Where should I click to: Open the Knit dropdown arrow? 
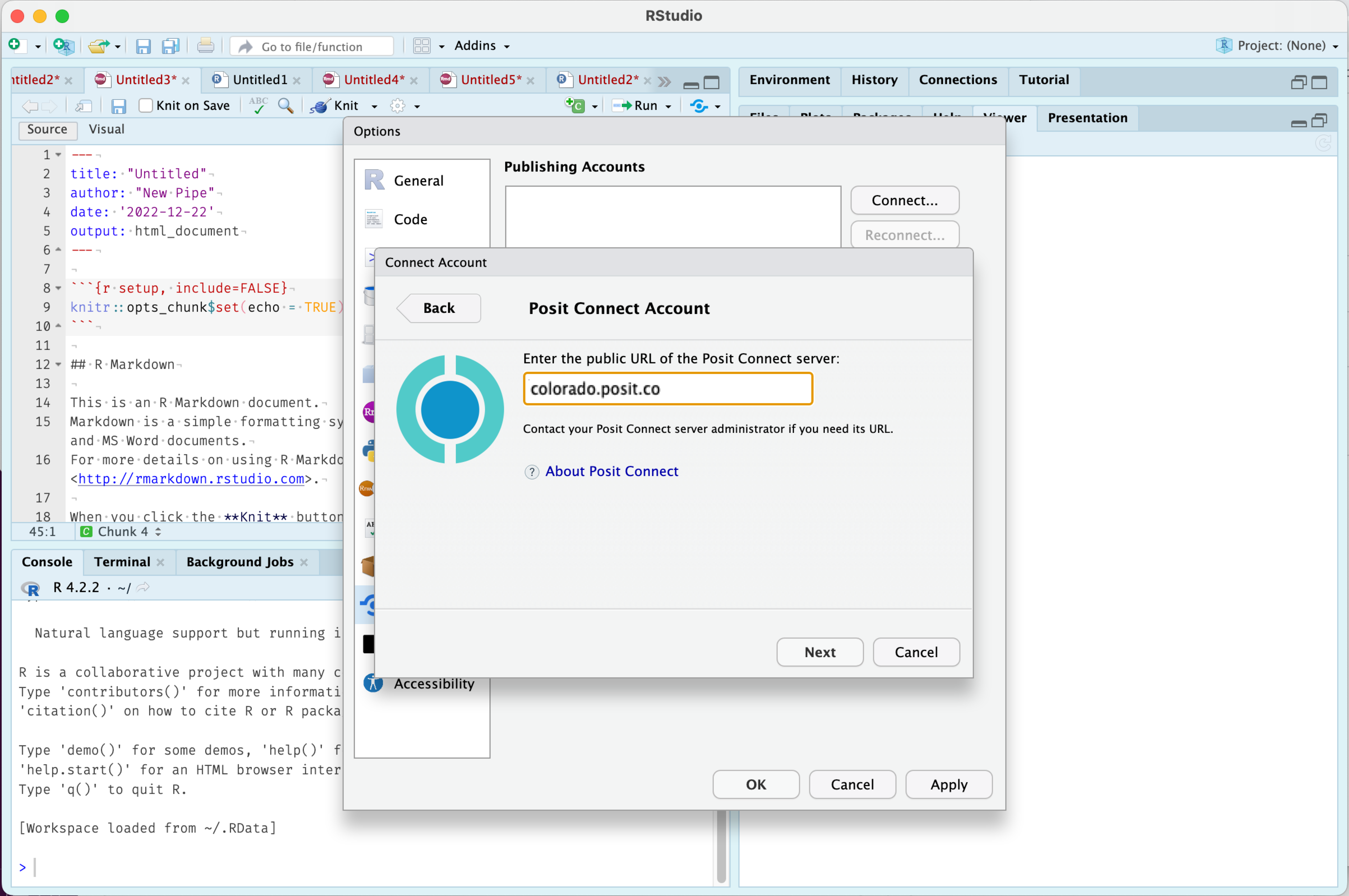click(x=375, y=106)
